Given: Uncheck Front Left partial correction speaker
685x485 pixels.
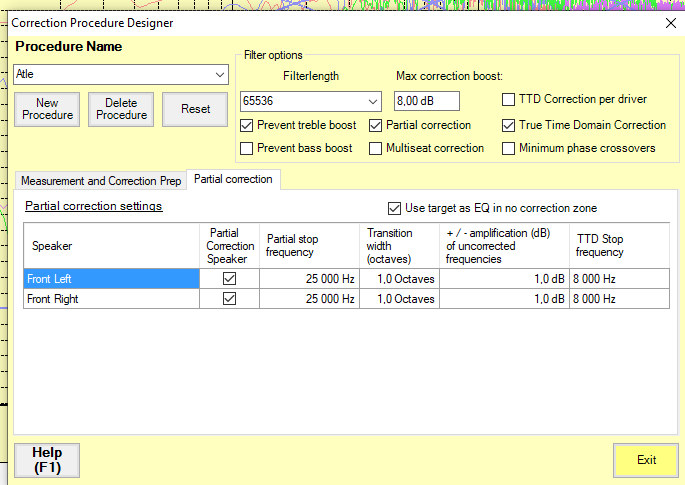Looking at the screenshot, I should pyautogui.click(x=229, y=279).
